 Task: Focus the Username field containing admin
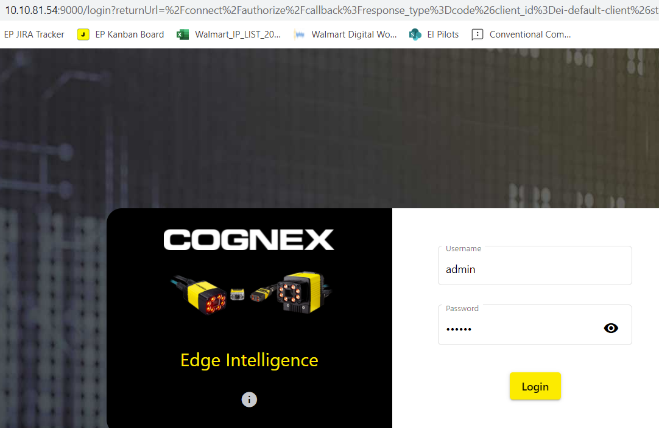point(535,266)
